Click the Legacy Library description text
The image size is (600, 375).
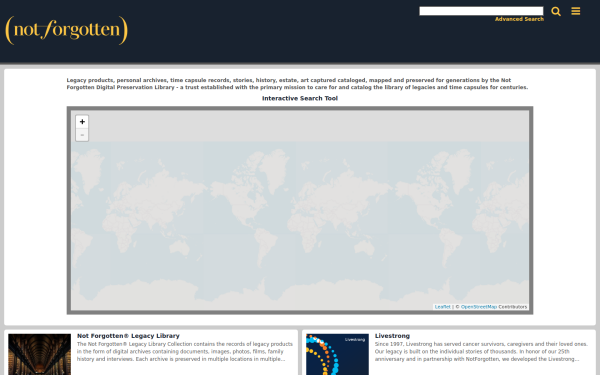185,351
